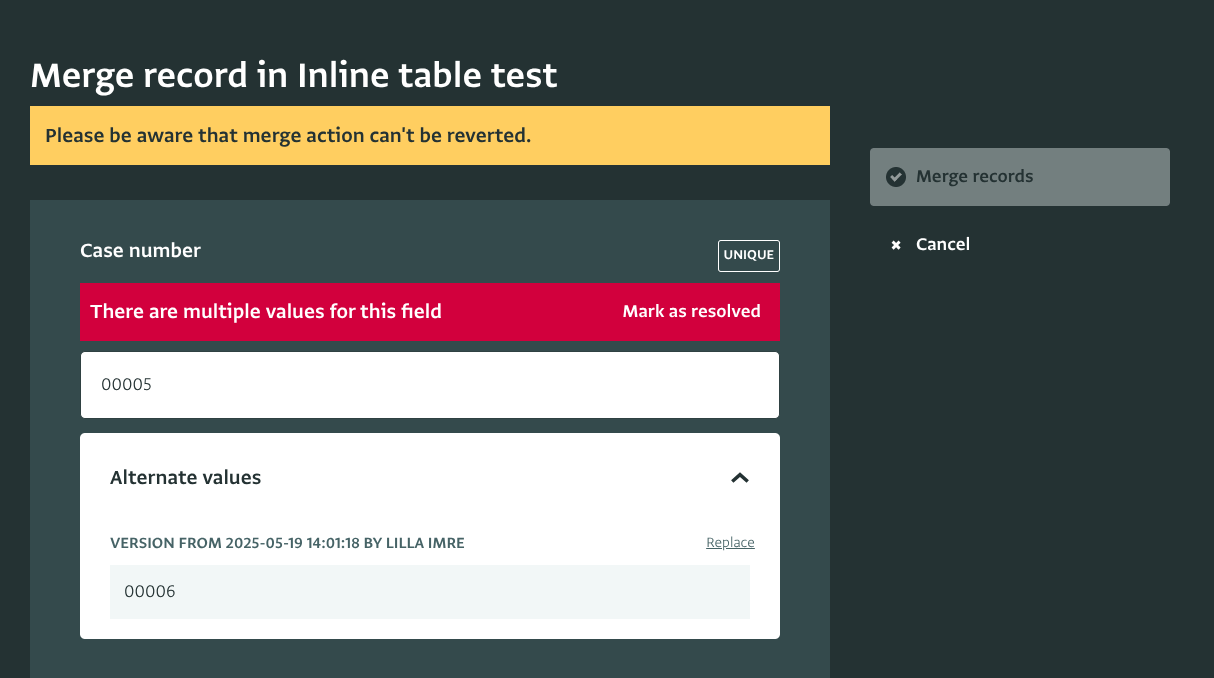1214x678 pixels.
Task: Focus the Case number field containing 00005
Action: [x=430, y=385]
